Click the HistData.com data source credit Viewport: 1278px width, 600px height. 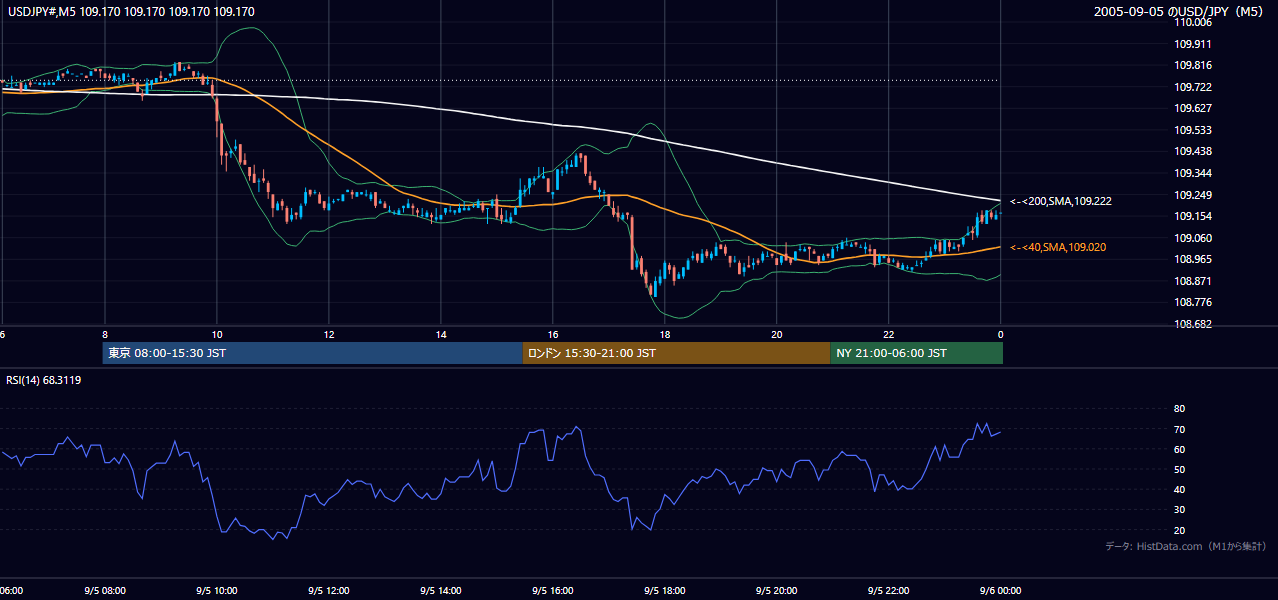pyautogui.click(x=1185, y=546)
